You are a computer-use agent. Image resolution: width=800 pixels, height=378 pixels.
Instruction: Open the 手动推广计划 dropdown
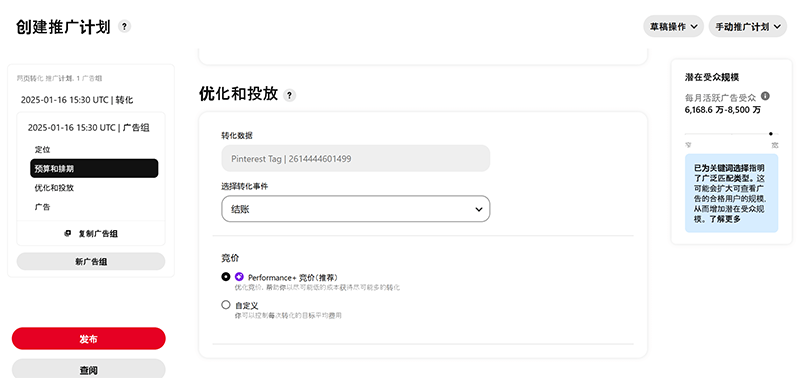[x=747, y=27]
